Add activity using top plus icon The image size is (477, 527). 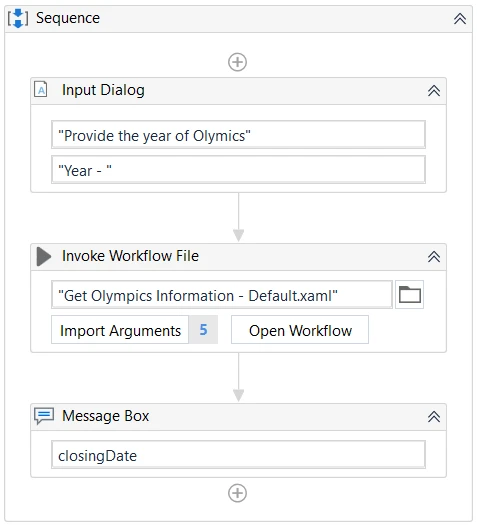pyautogui.click(x=238, y=62)
